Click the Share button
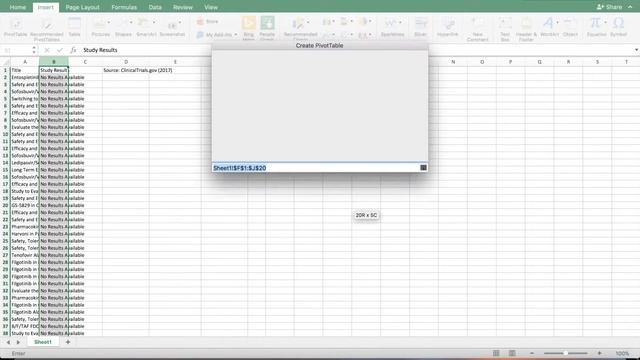 click(609, 7)
